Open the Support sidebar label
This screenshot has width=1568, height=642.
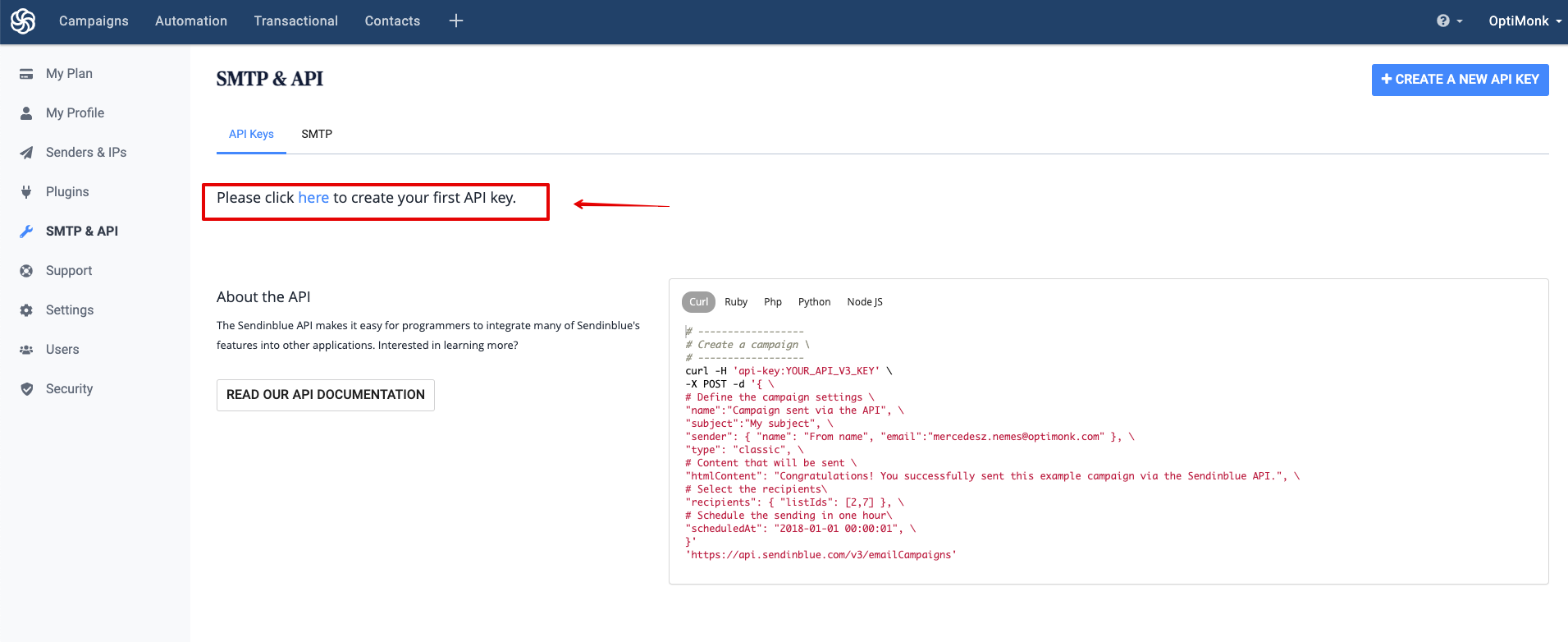click(69, 271)
